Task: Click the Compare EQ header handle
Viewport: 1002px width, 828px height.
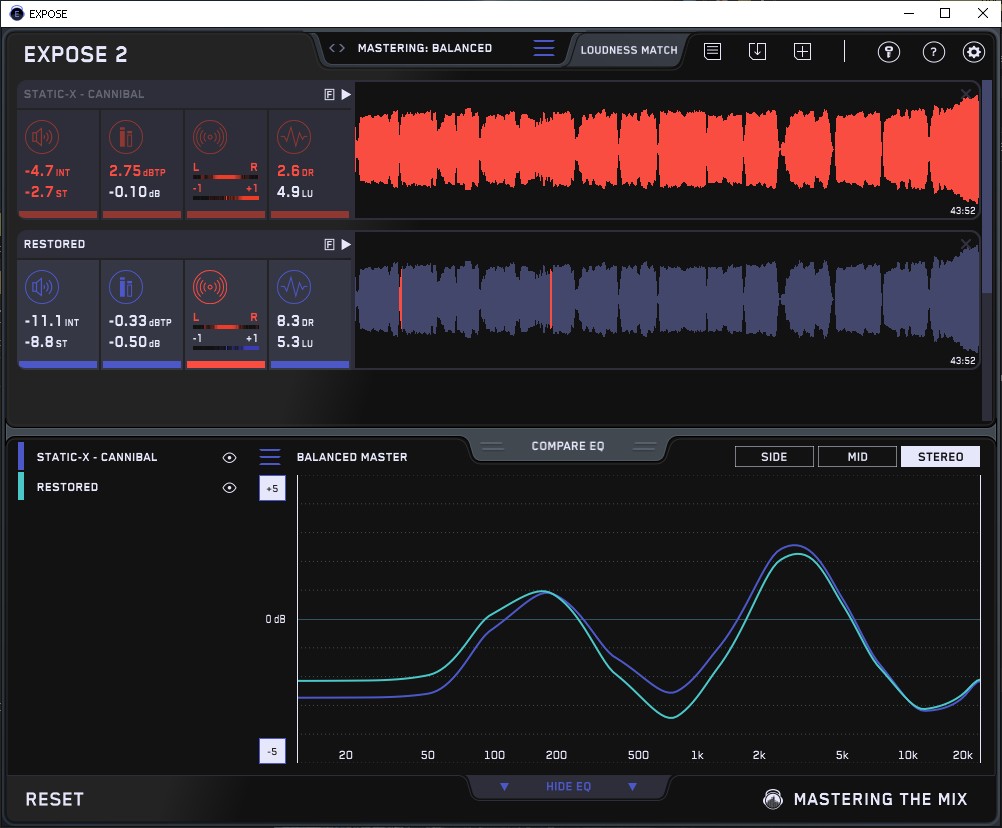Action: (x=568, y=446)
